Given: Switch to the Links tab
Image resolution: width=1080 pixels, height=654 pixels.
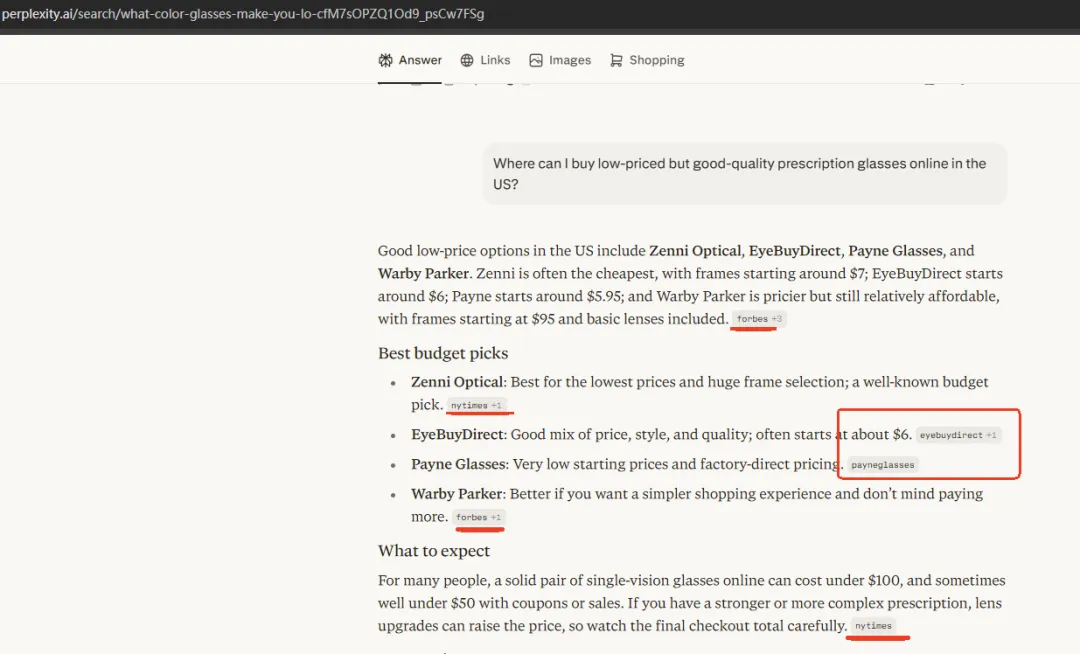Looking at the screenshot, I should (486, 60).
